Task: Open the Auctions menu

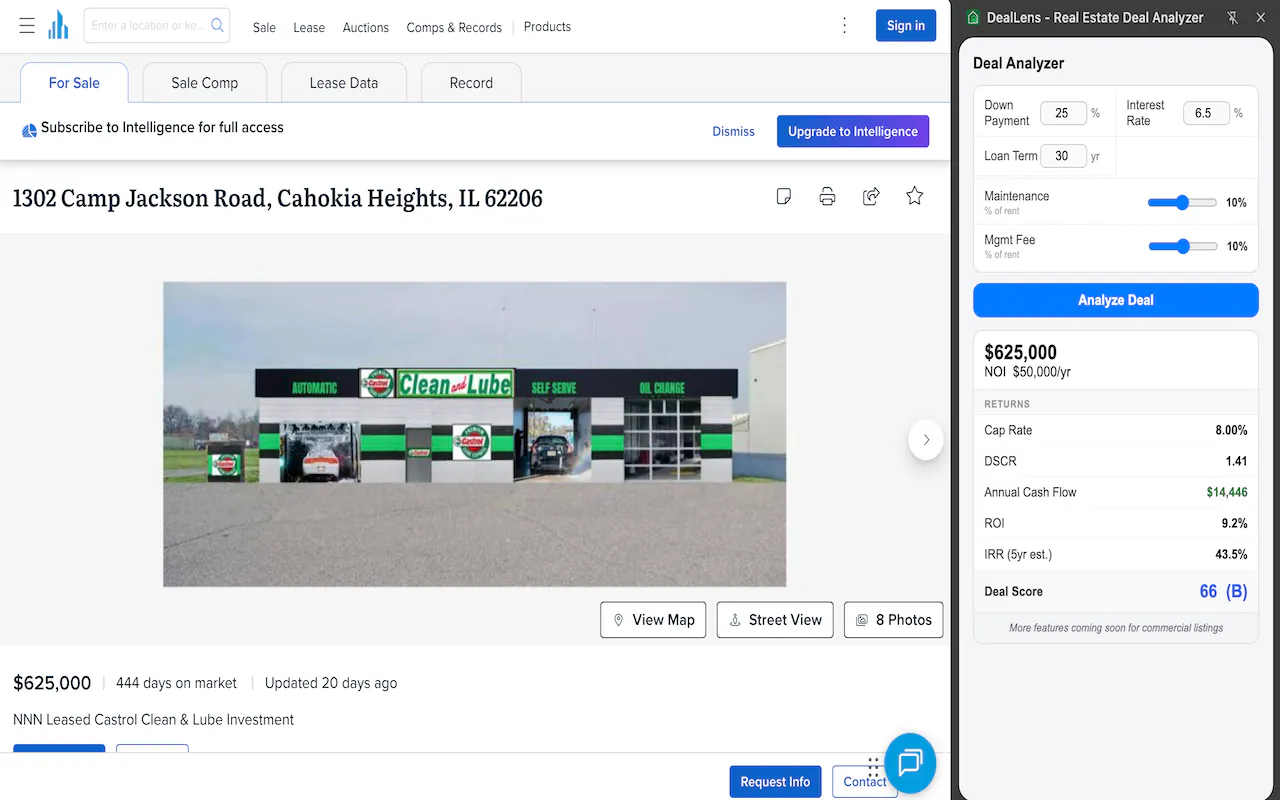Action: click(x=366, y=27)
